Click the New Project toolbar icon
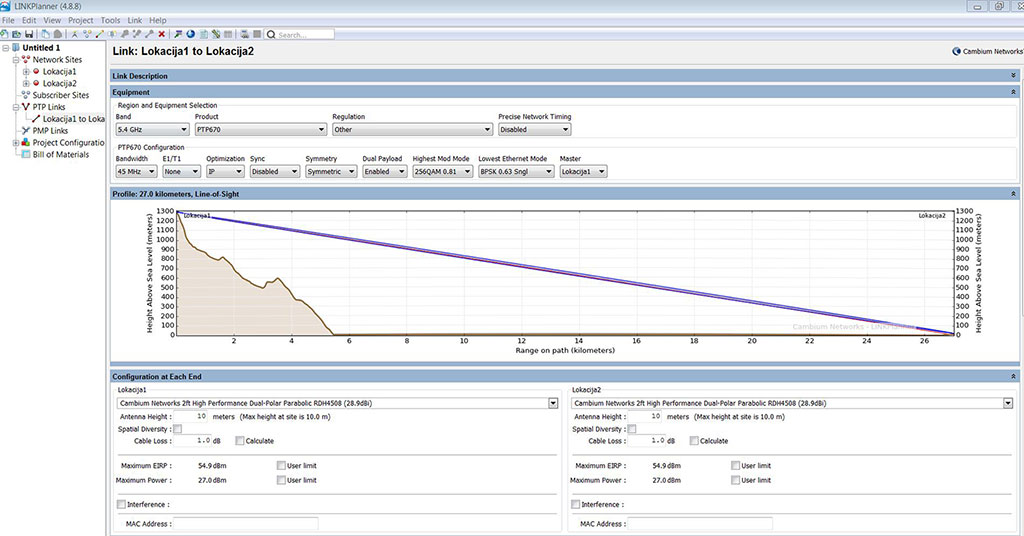1024x536 pixels. tap(5, 34)
